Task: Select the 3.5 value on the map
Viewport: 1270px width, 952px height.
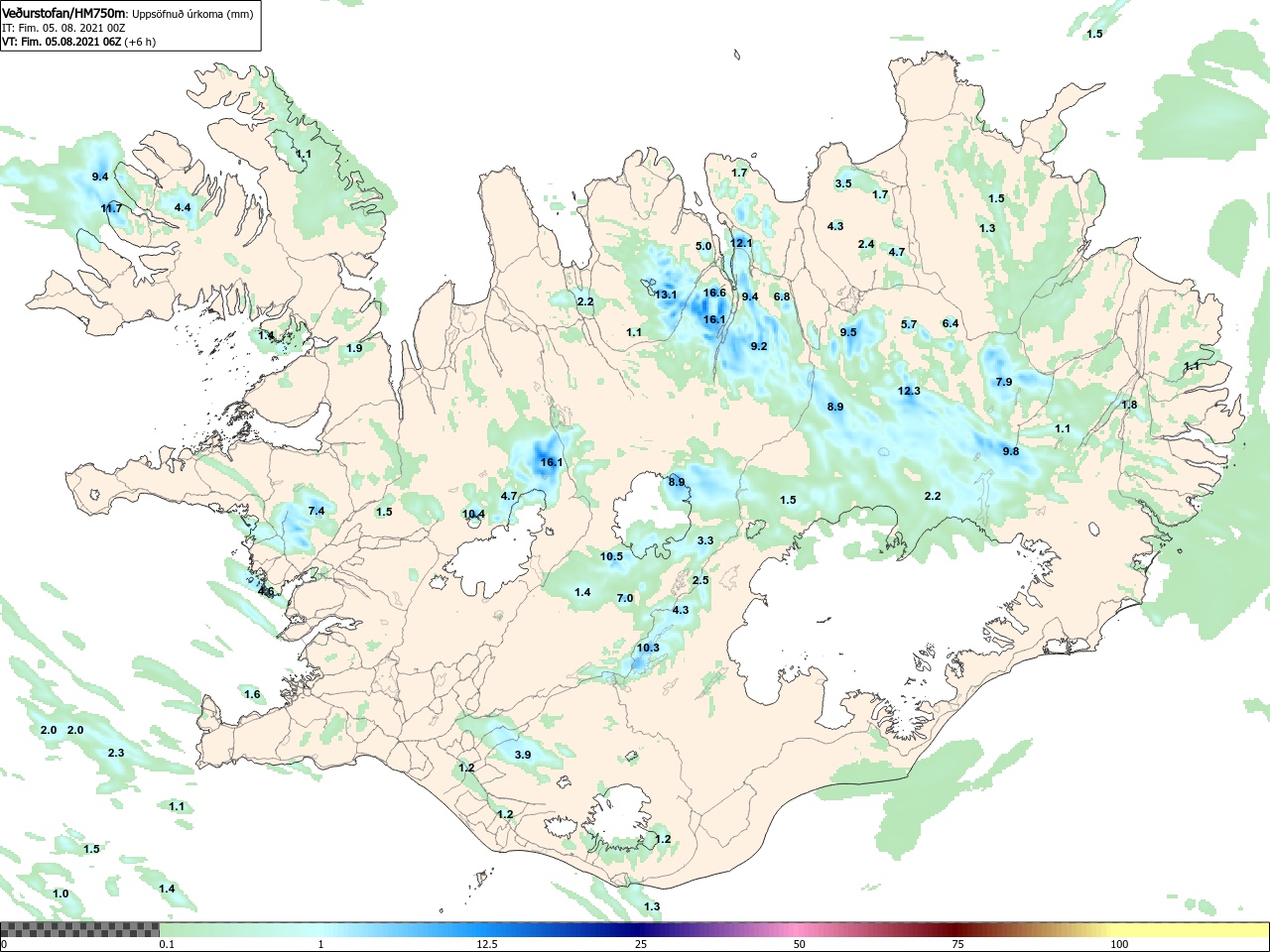Action: 843,183
